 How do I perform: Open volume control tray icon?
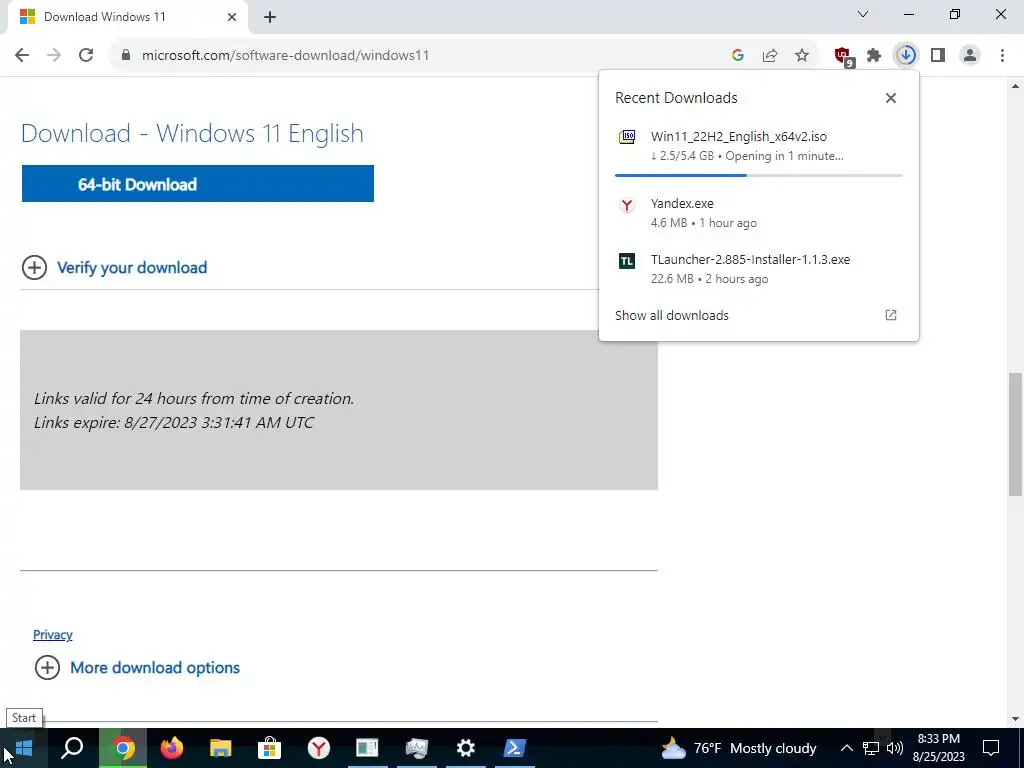point(895,748)
